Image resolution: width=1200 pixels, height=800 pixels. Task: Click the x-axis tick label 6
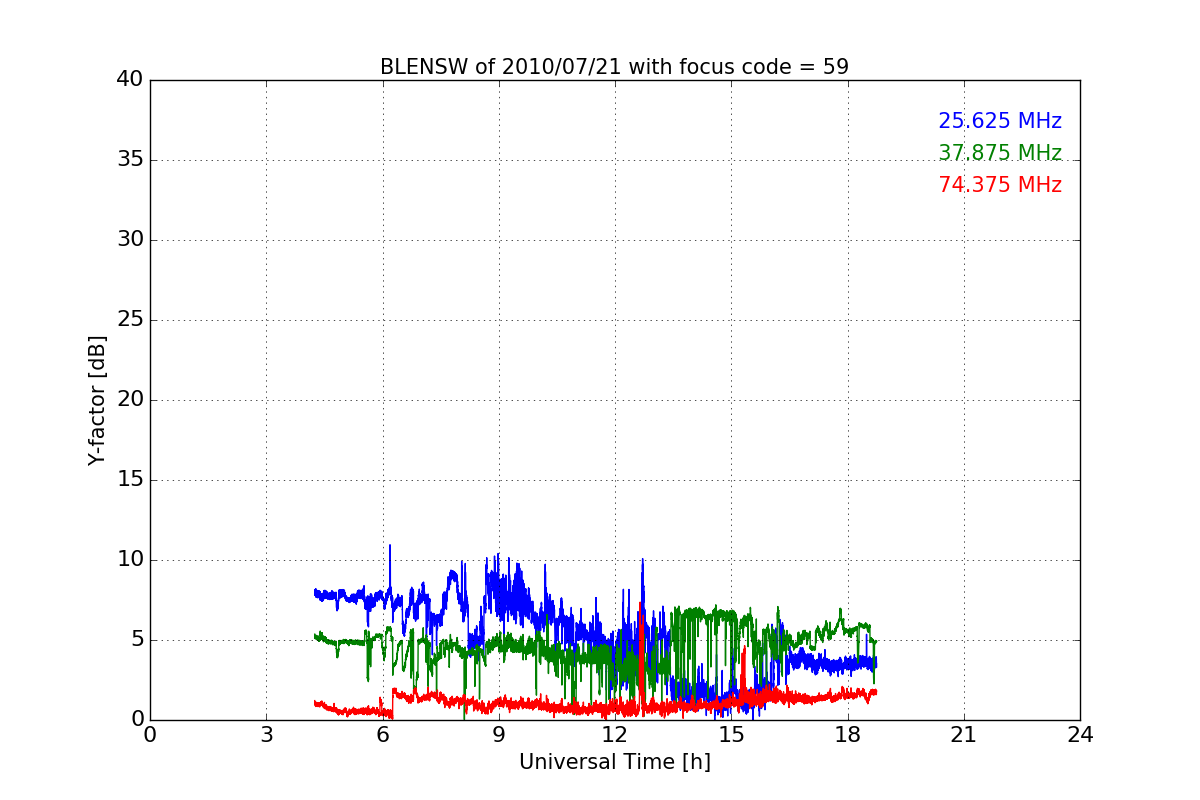(x=383, y=735)
